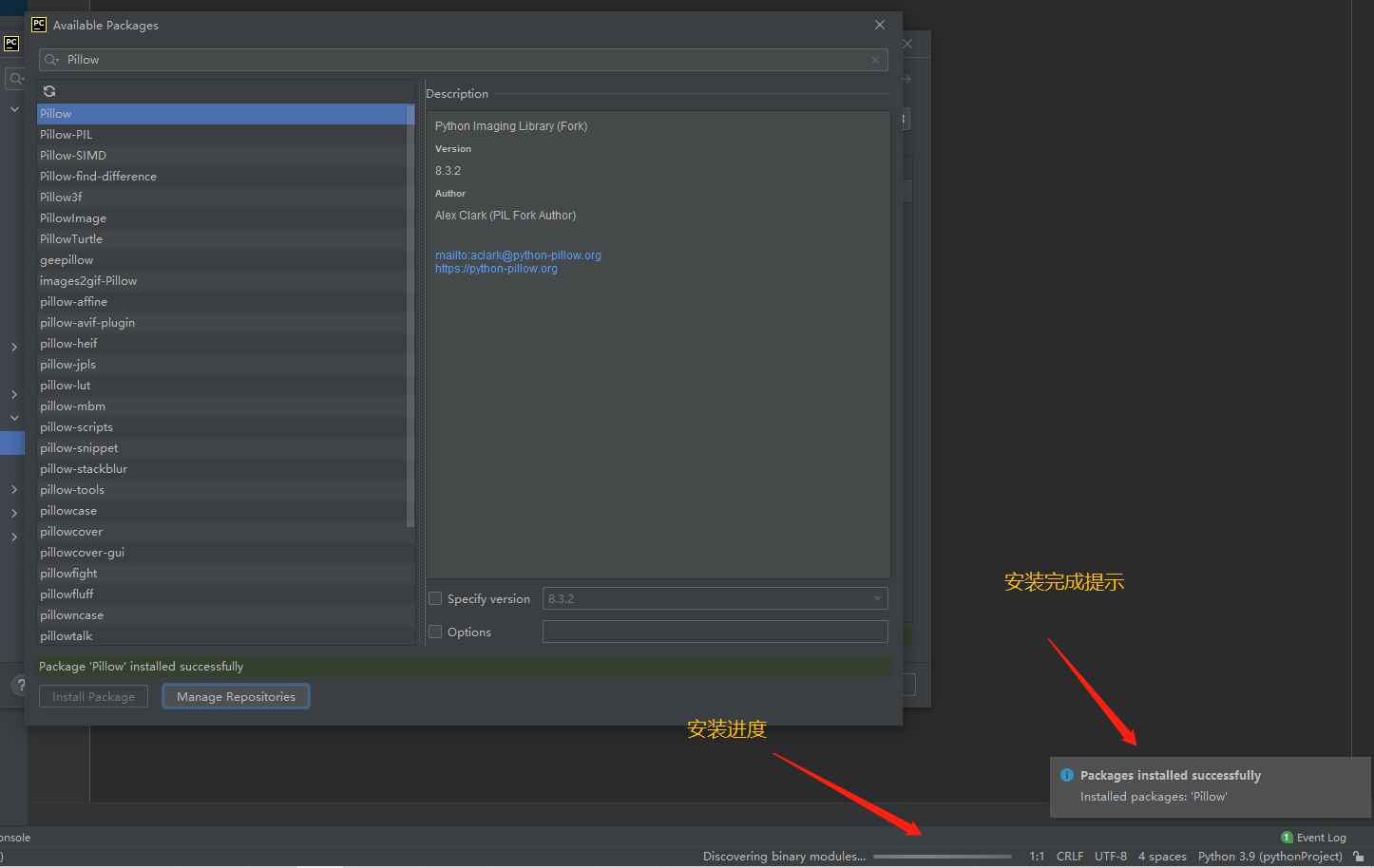
Task: Select the pillow-heif package
Action: tap(221, 344)
